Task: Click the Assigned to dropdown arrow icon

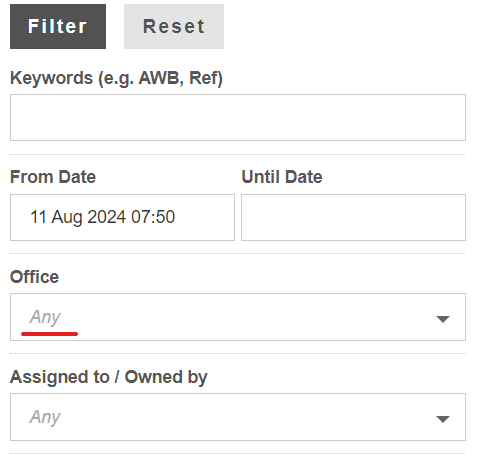Action: tap(443, 419)
